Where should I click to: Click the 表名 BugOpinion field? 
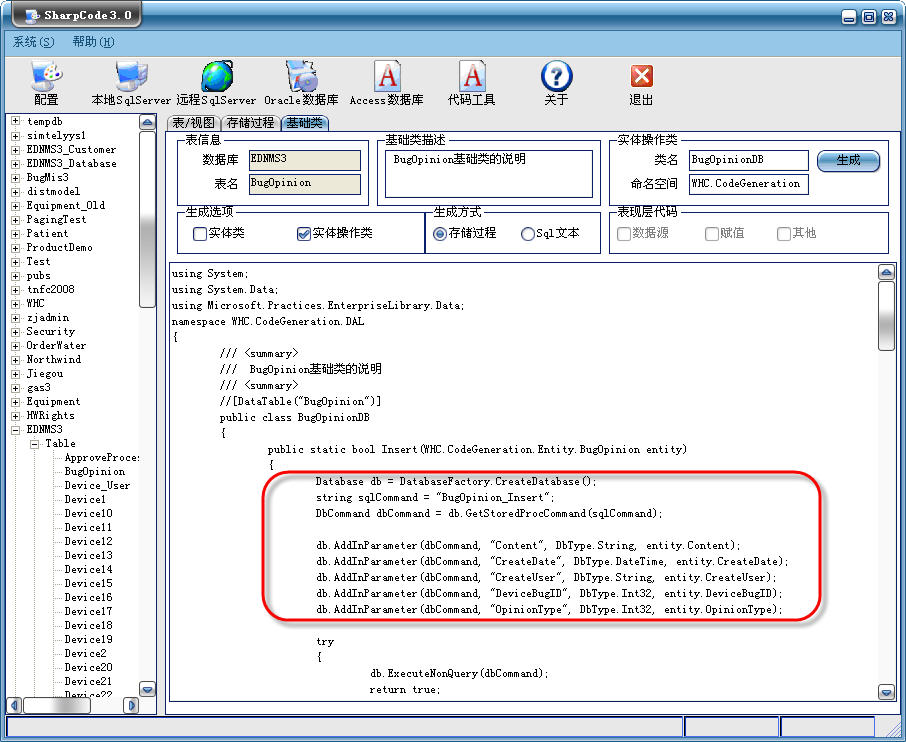pyautogui.click(x=305, y=184)
